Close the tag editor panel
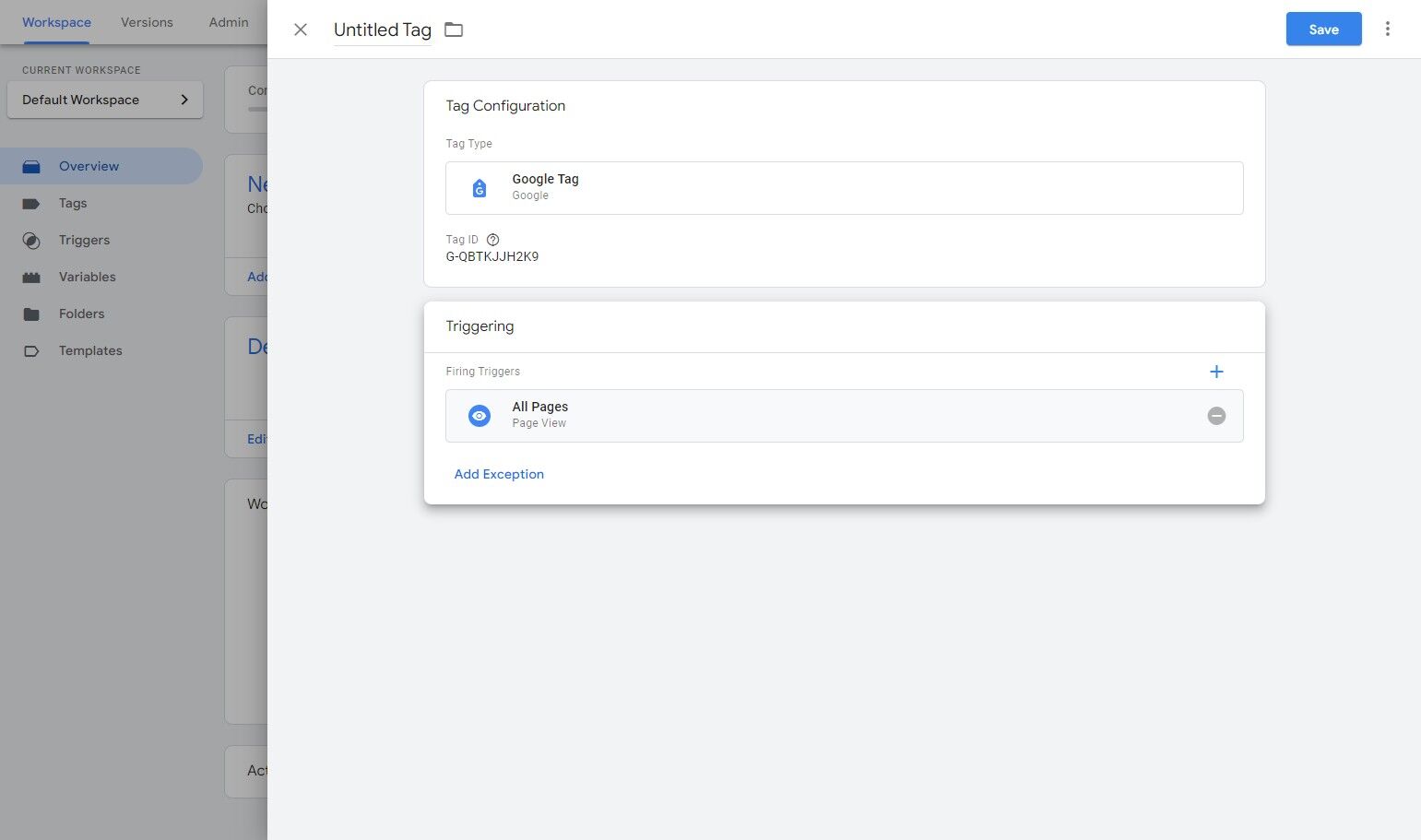The height and width of the screenshot is (840, 1421). [301, 30]
